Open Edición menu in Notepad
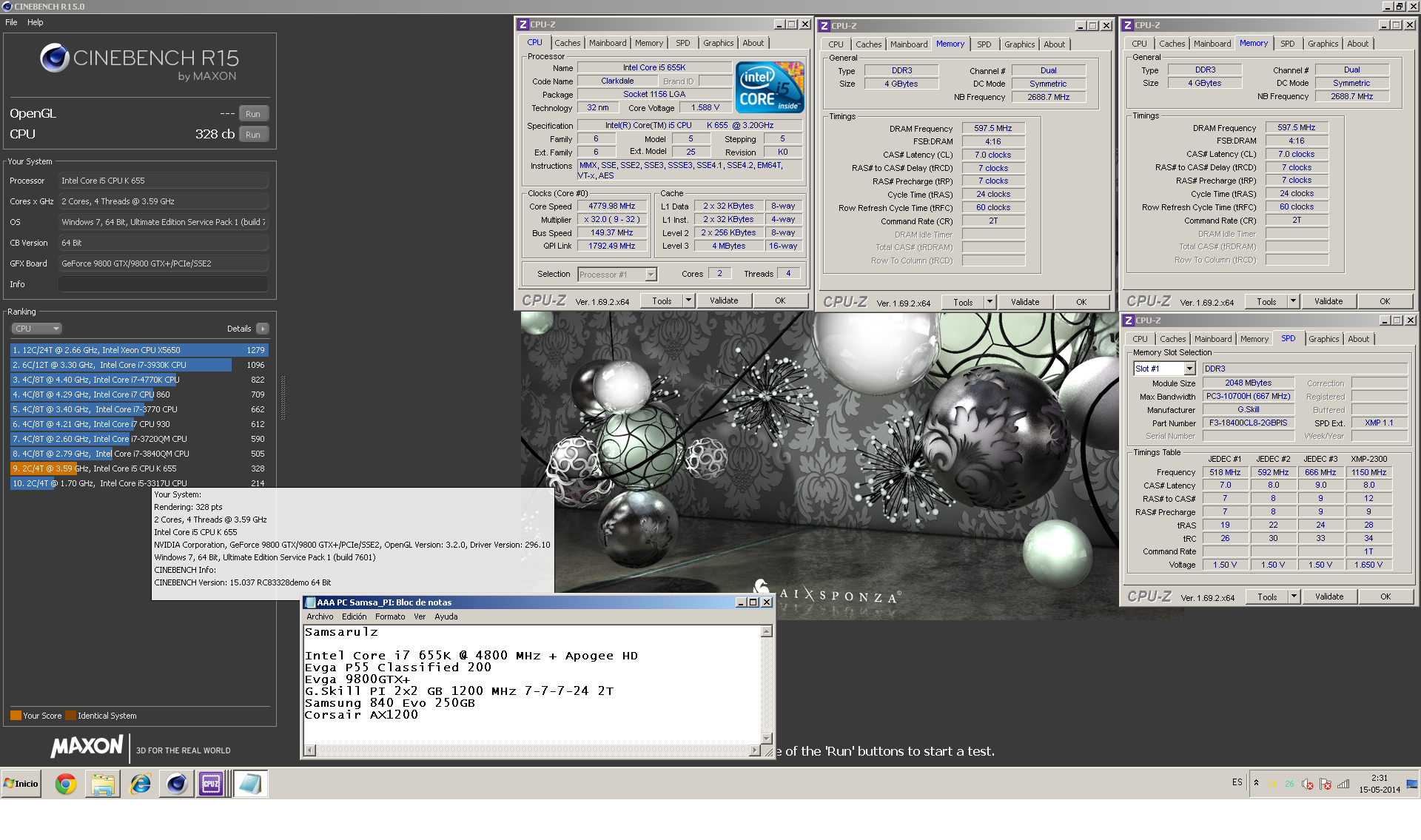The image size is (1421, 840). tap(354, 616)
